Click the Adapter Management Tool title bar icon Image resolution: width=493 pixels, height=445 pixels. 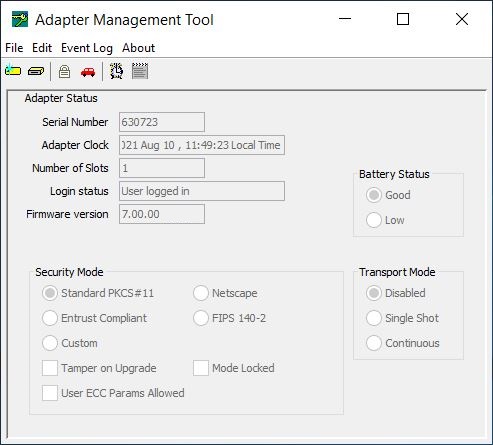pos(20,19)
